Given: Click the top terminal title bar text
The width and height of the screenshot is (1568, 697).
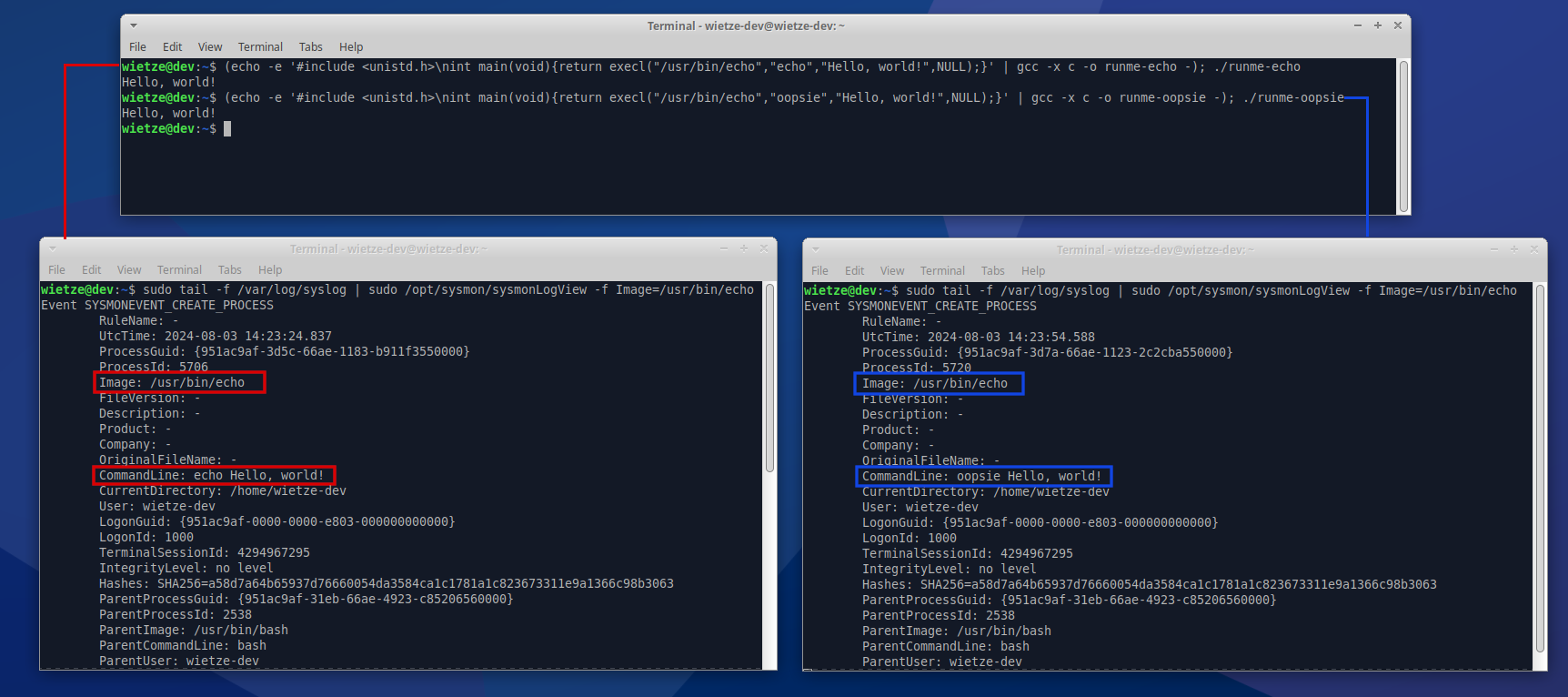Looking at the screenshot, I should pyautogui.click(x=746, y=25).
